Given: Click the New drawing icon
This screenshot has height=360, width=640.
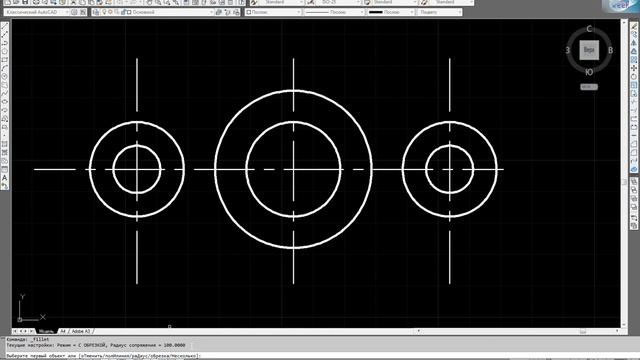Looking at the screenshot, I should click(7, 2).
